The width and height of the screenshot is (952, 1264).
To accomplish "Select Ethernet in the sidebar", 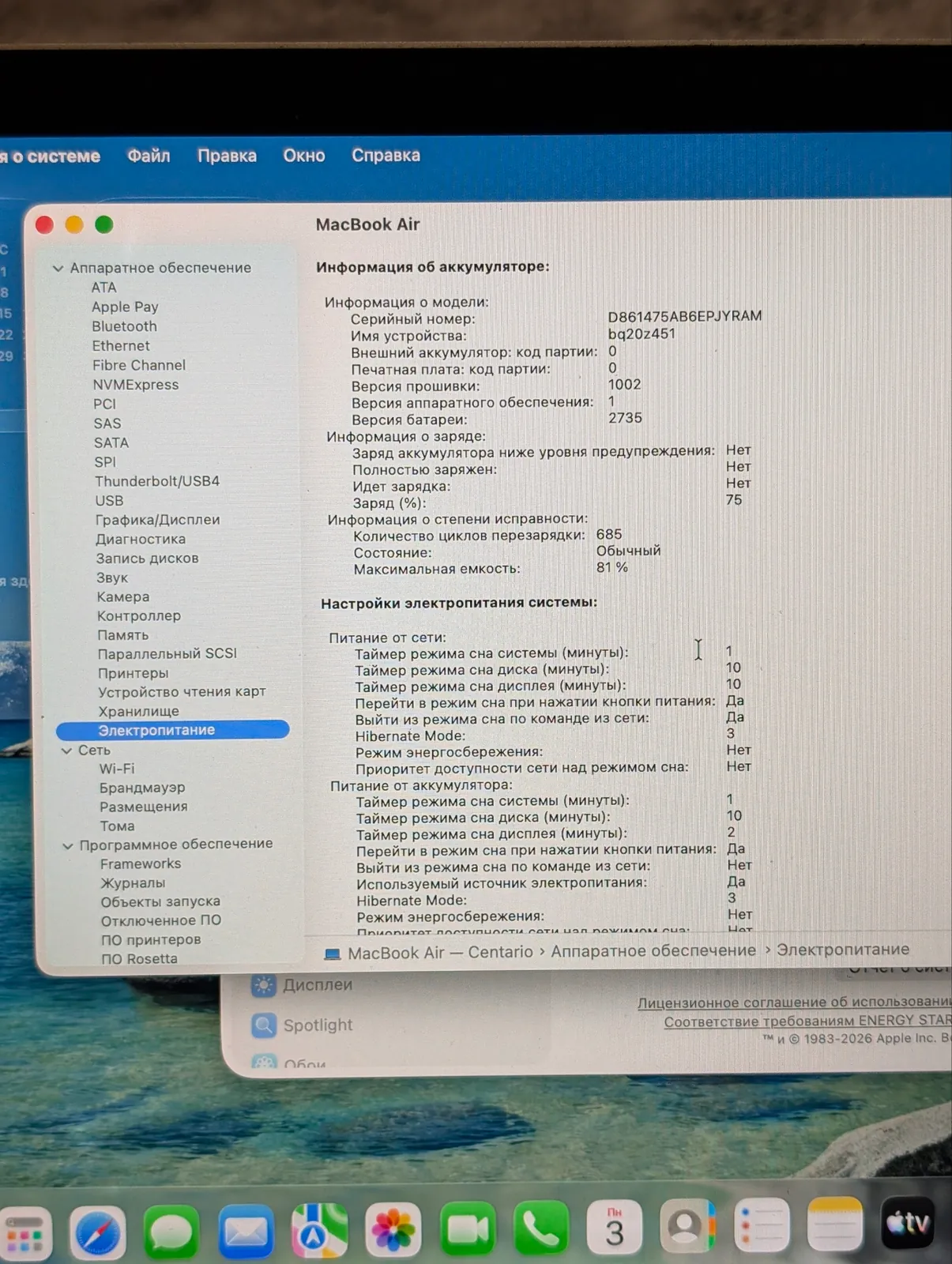I will point(121,345).
